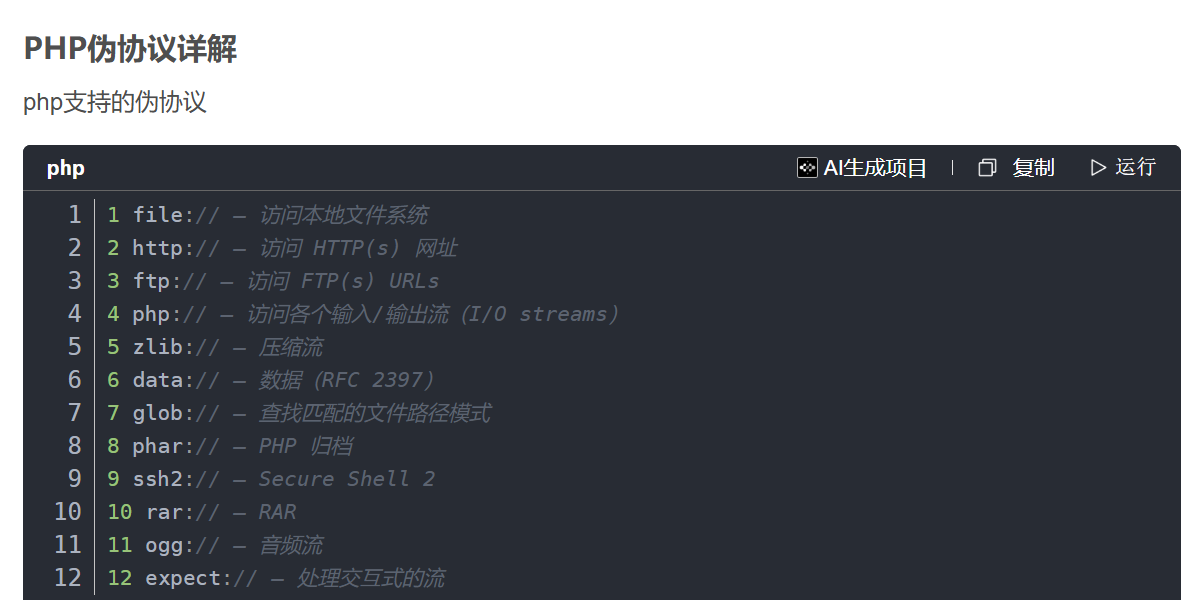This screenshot has height=600, width=1194.
Task: Click the ssh2:// Secure Shell 2 line
Action: pyautogui.click(x=284, y=479)
